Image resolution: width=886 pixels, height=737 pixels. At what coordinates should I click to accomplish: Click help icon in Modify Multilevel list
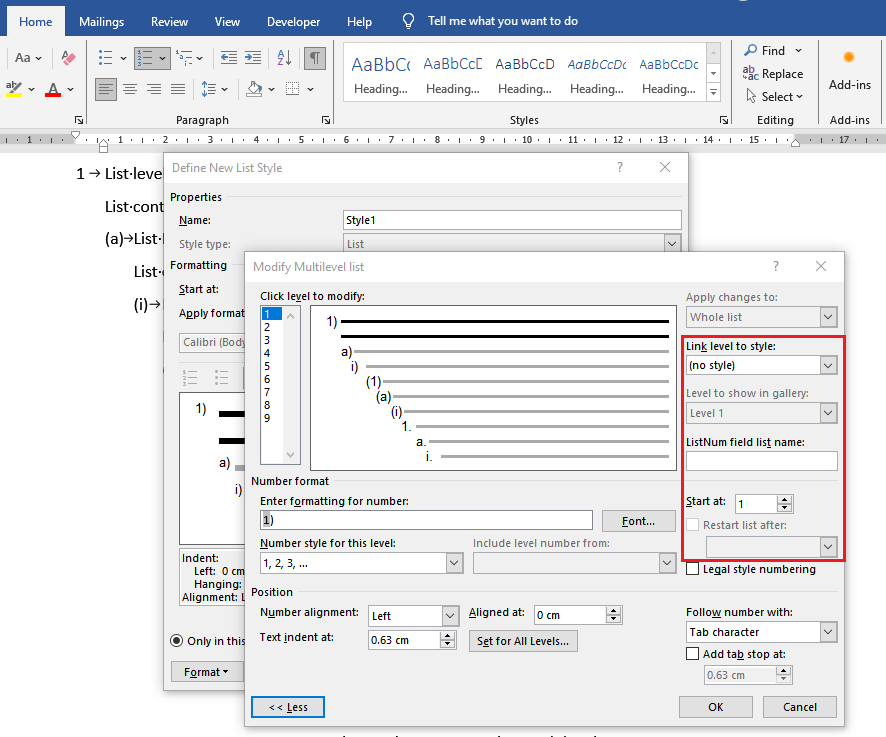[776, 266]
